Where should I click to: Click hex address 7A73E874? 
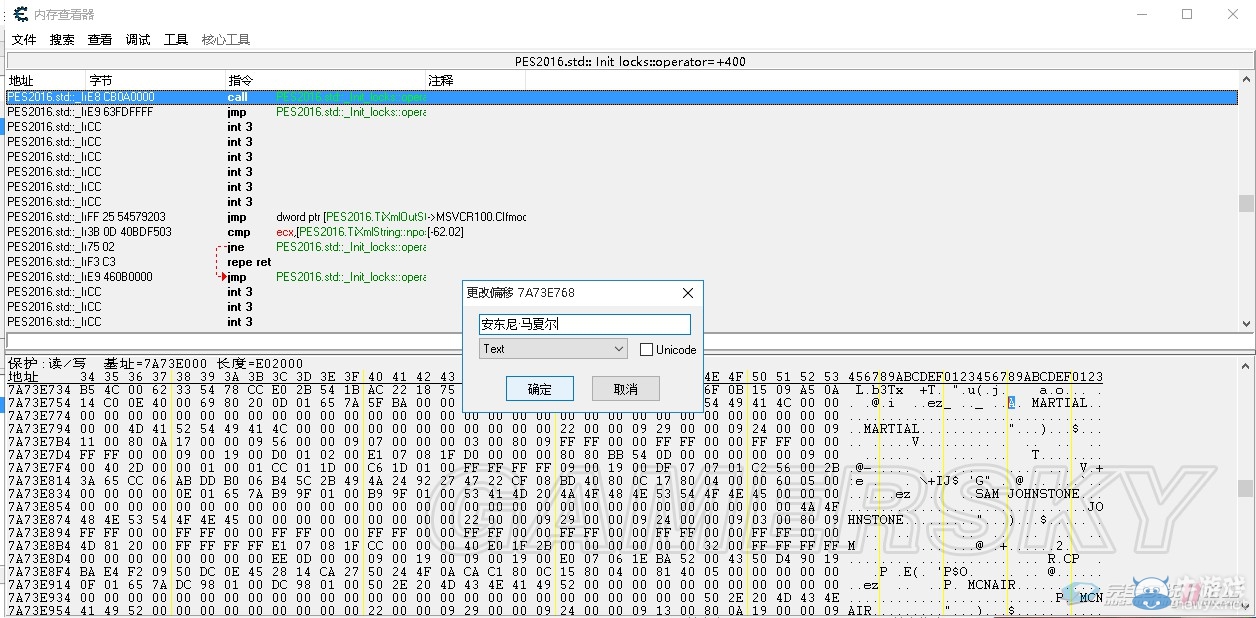(39, 520)
